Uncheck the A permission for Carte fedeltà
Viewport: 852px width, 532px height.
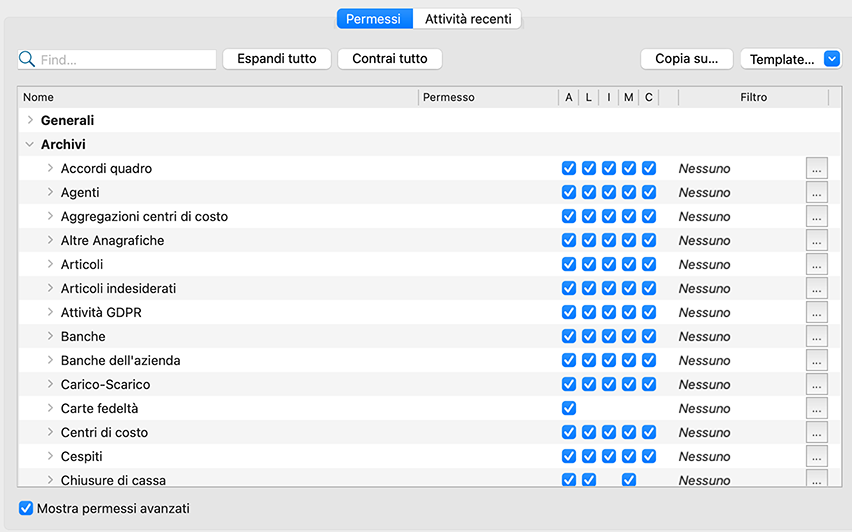(x=569, y=408)
